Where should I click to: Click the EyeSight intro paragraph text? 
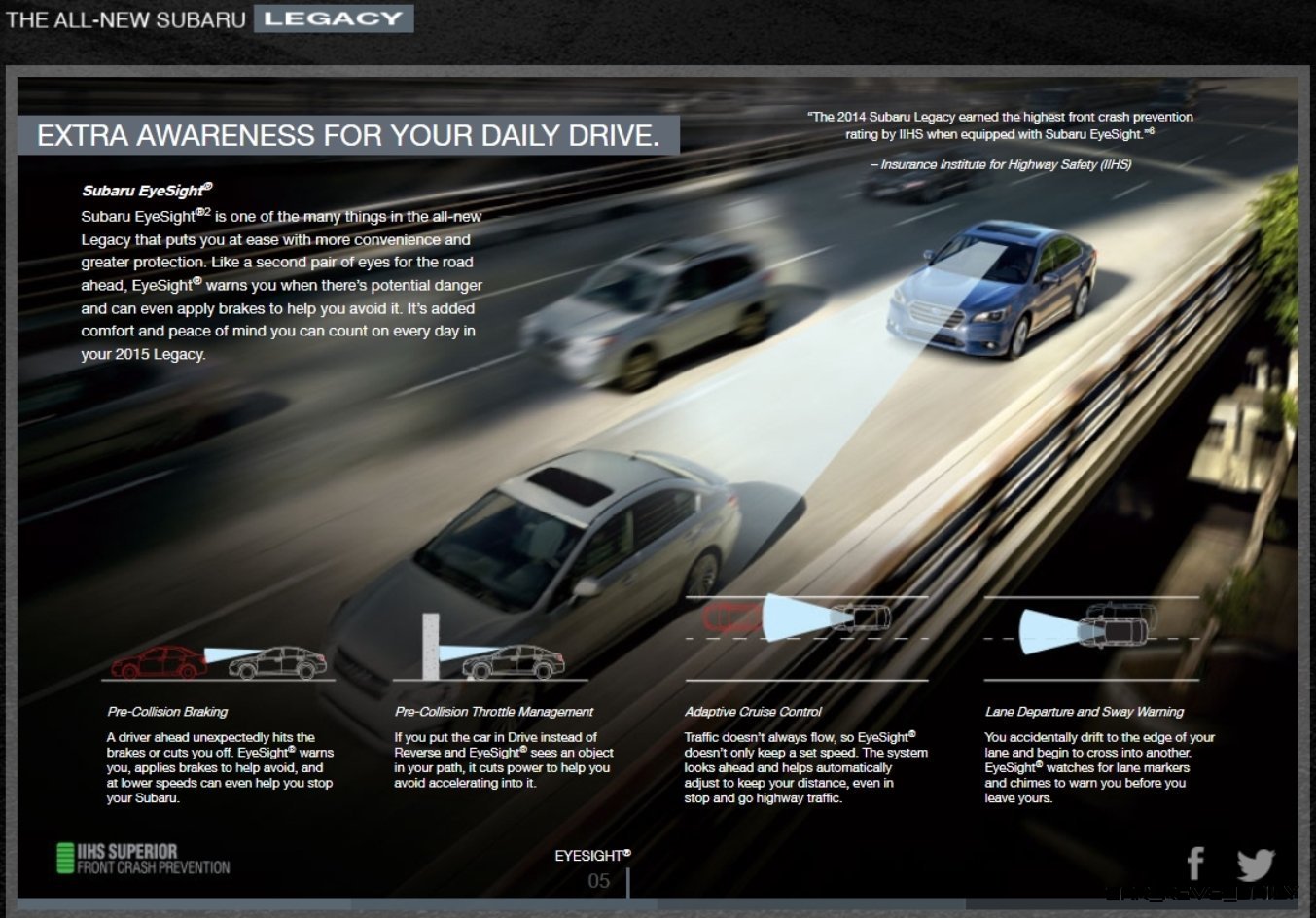click(282, 285)
